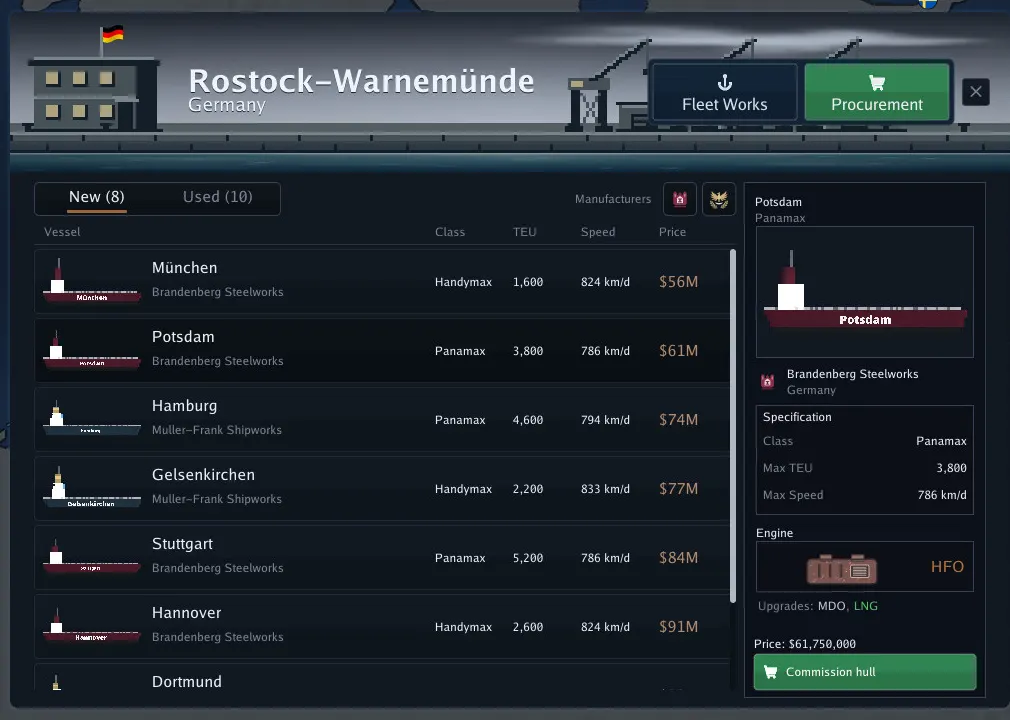Click the HFO engine label
Screen dimensions: 1010x720
[947, 567]
